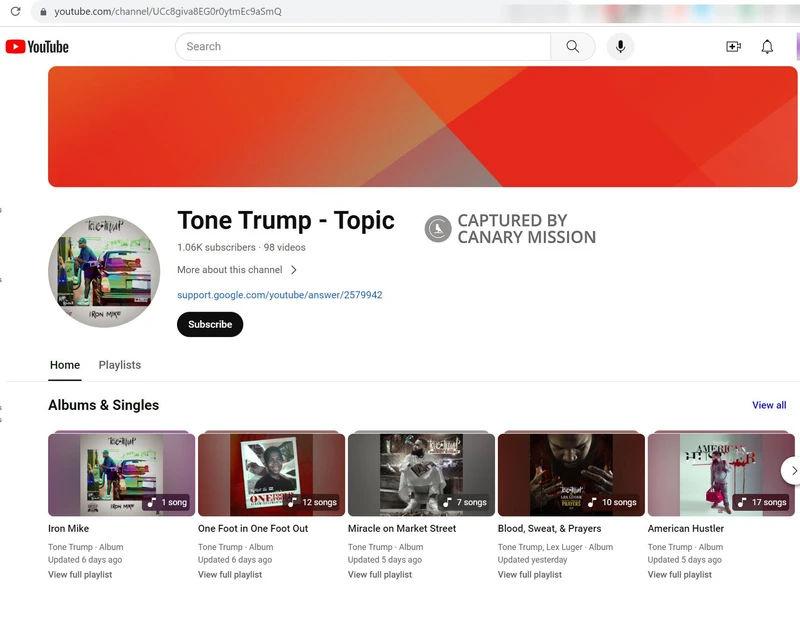Viewport: 800px width, 633px height.
Task: Click the channel banner image
Action: coord(422,126)
